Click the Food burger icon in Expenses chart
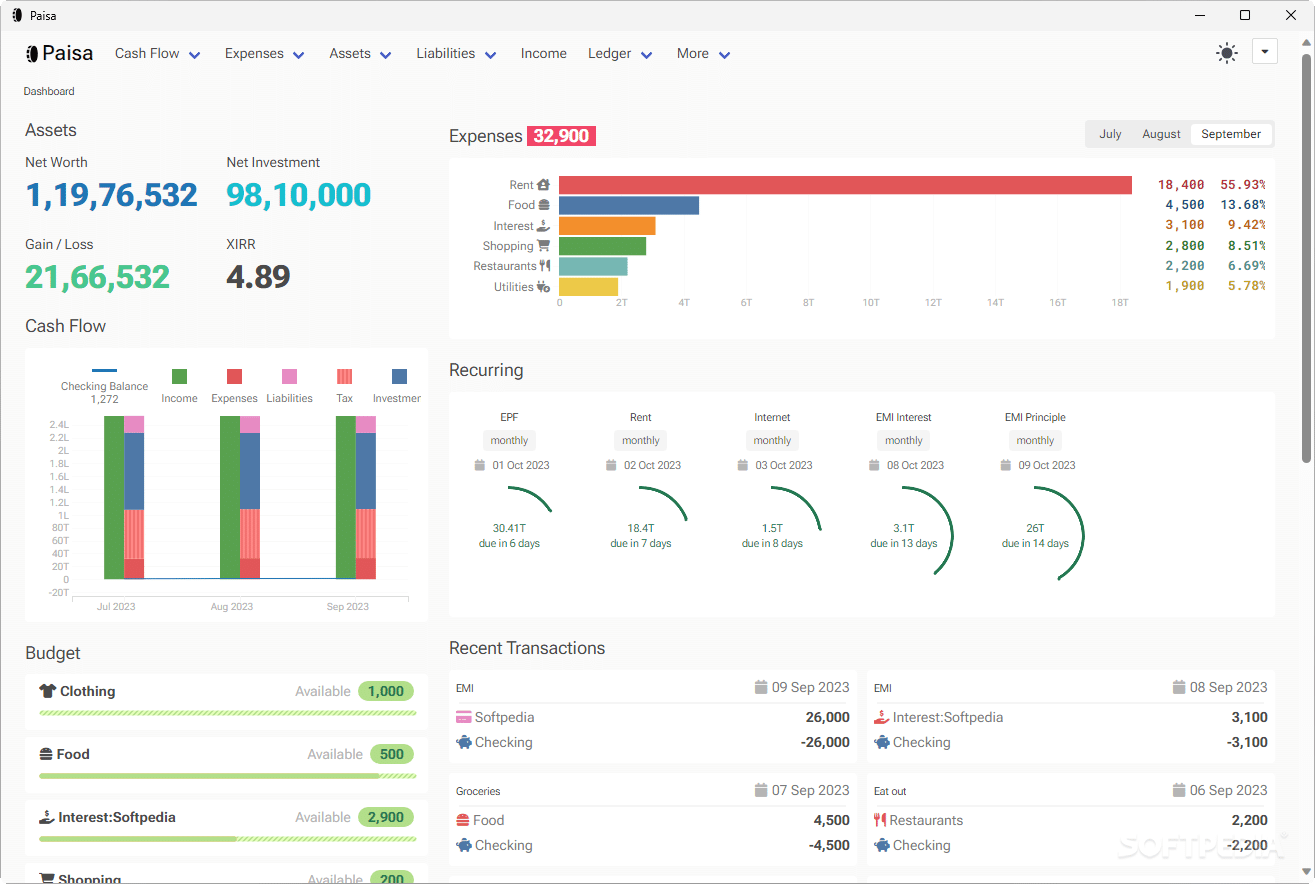 pos(544,205)
